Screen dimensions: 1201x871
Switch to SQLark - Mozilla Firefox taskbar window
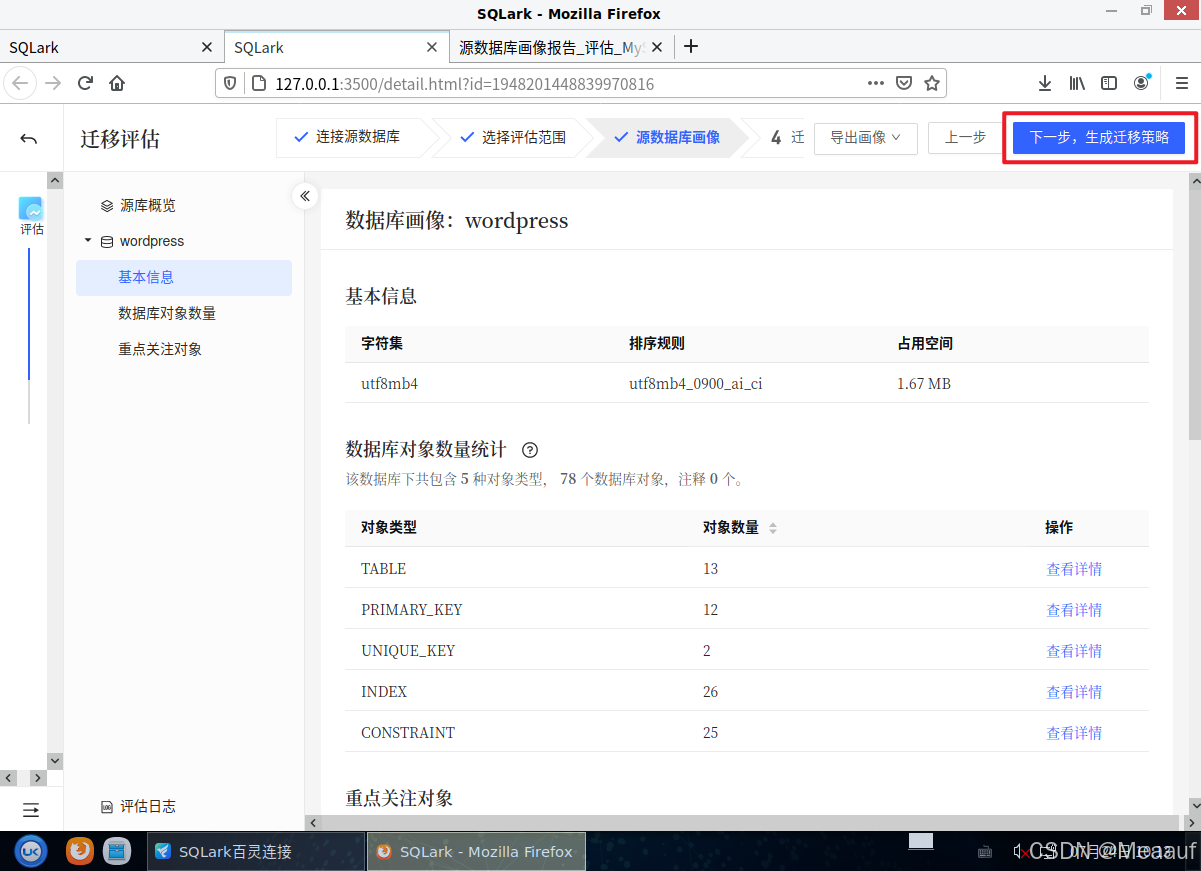[x=475, y=852]
